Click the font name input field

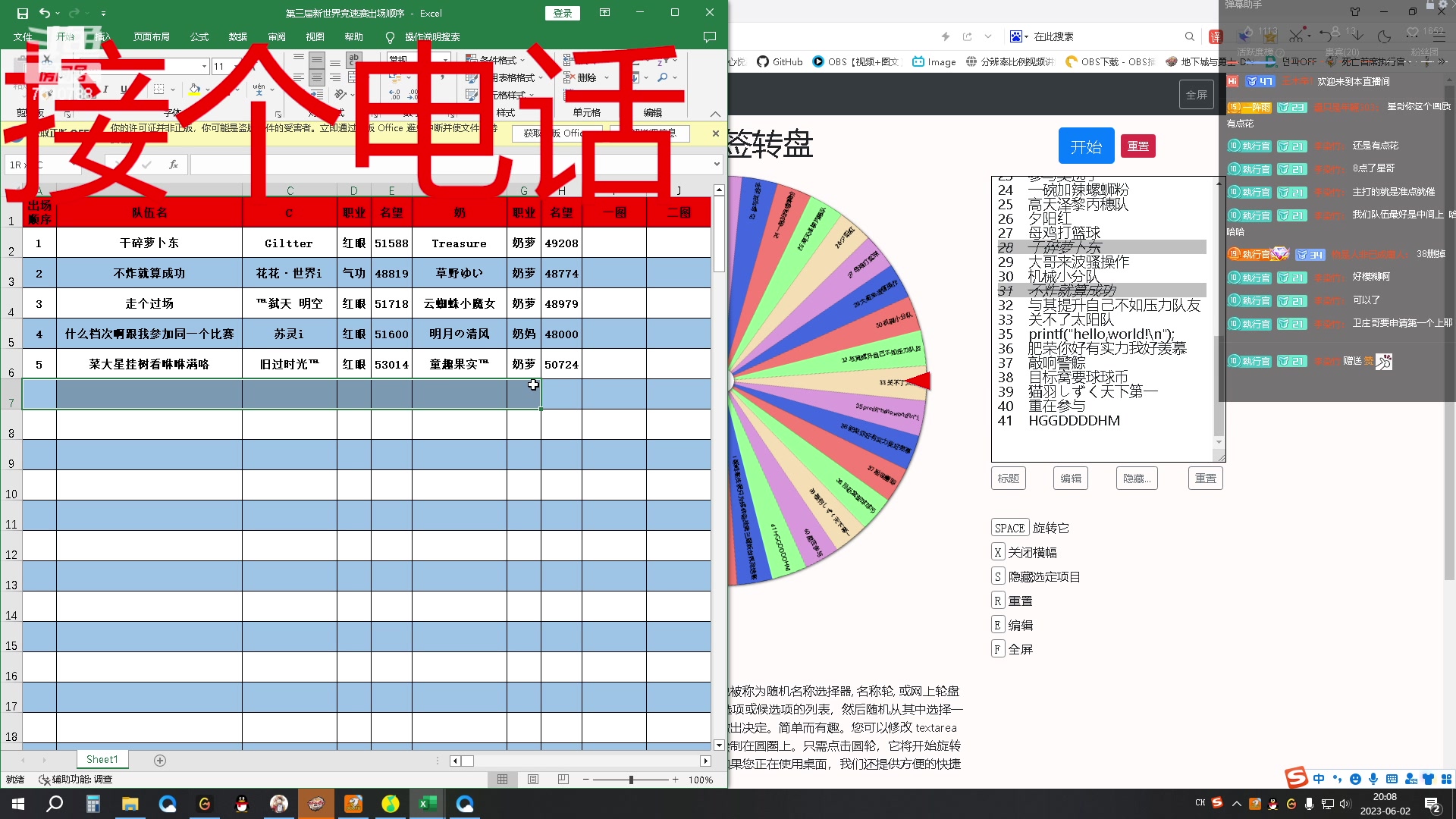[x=140, y=66]
